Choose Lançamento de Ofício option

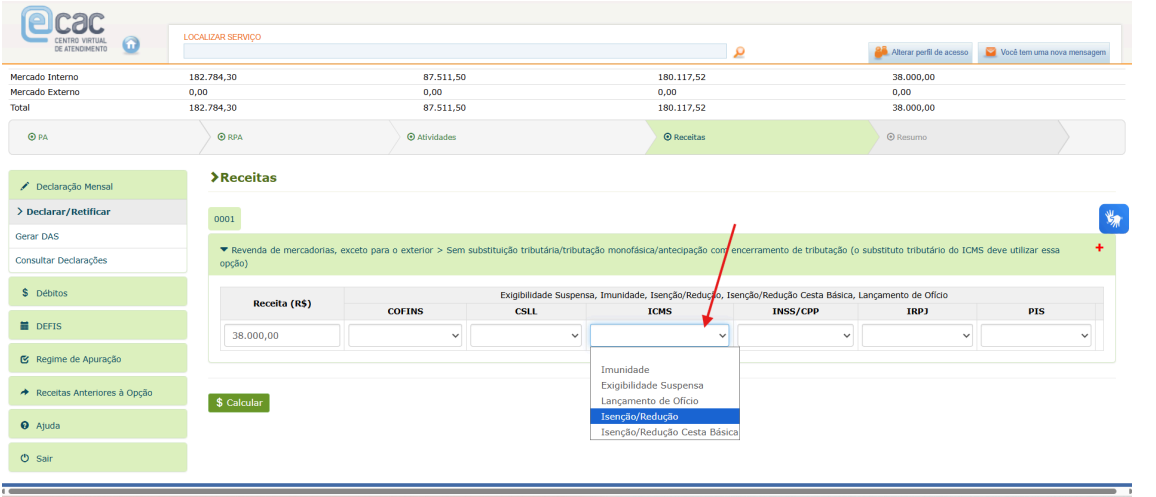pos(664,400)
